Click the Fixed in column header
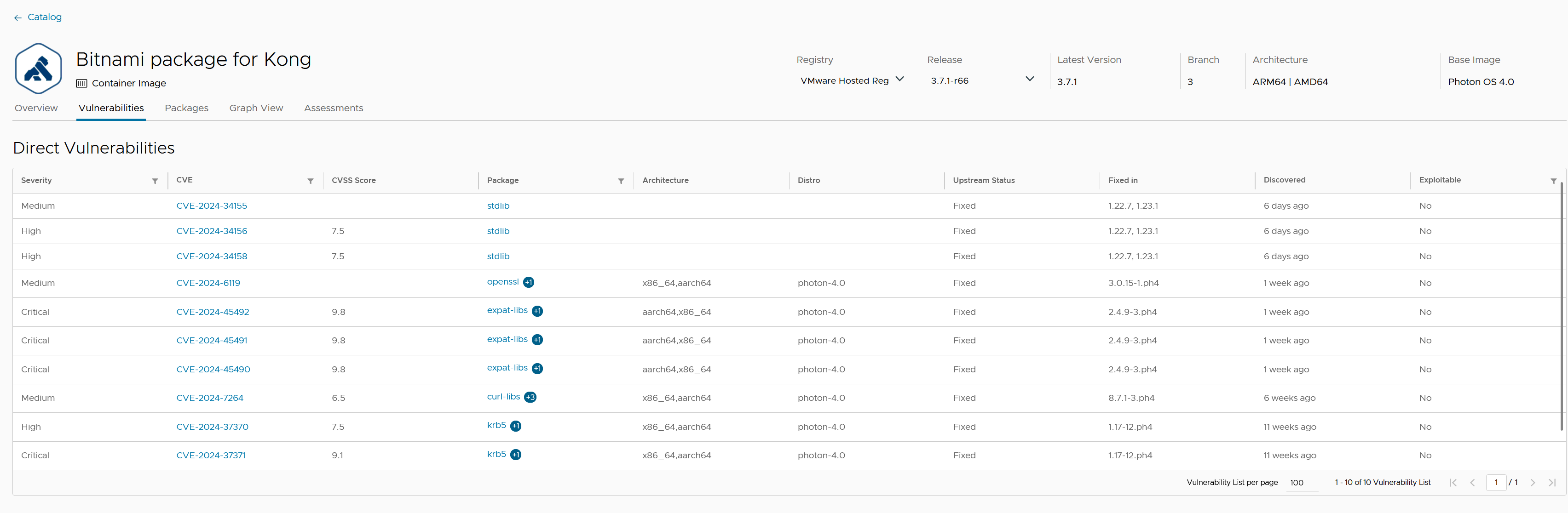Viewport: 1568px width, 513px height. [1123, 181]
